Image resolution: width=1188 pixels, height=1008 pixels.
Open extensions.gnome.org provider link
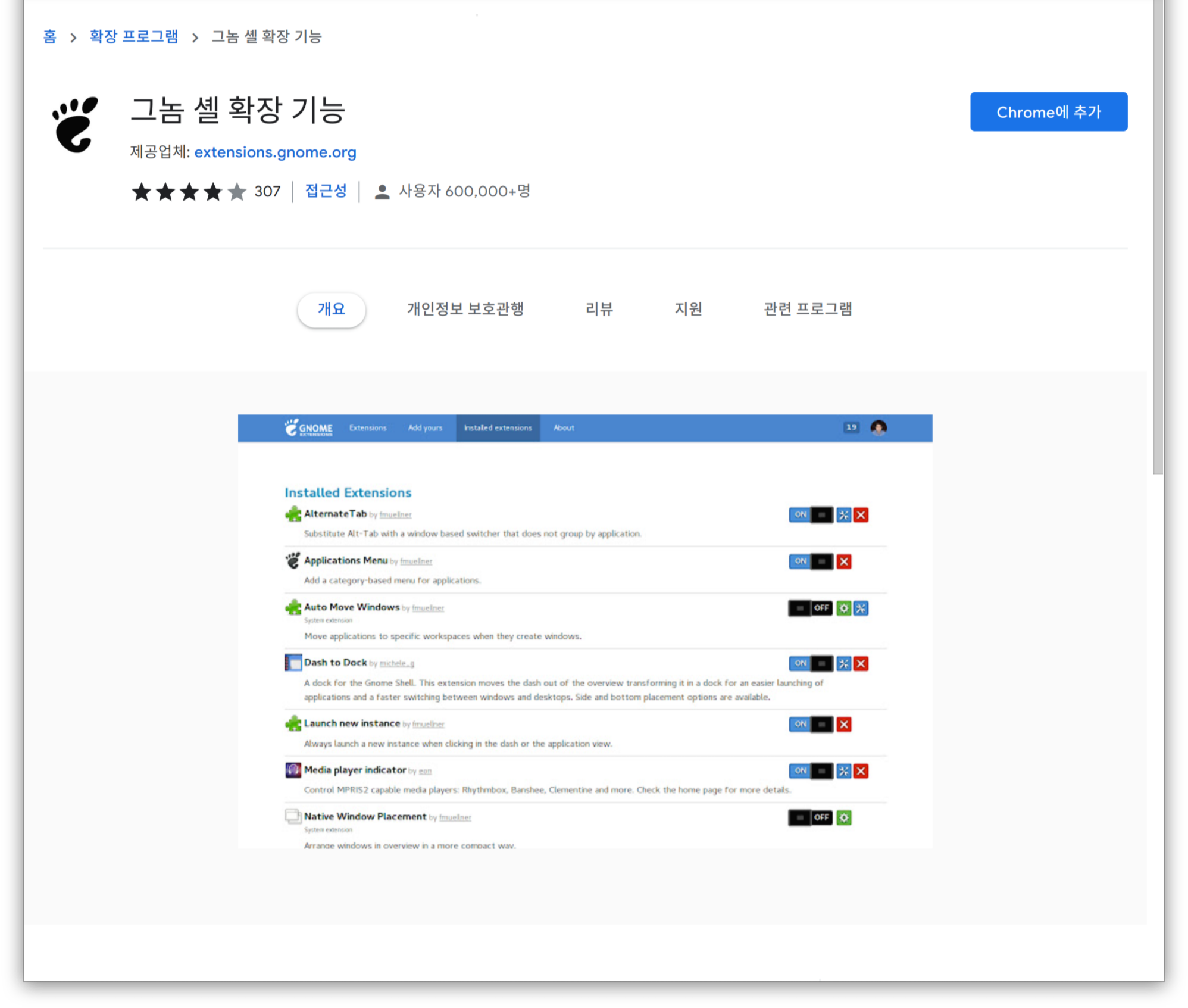point(275,152)
